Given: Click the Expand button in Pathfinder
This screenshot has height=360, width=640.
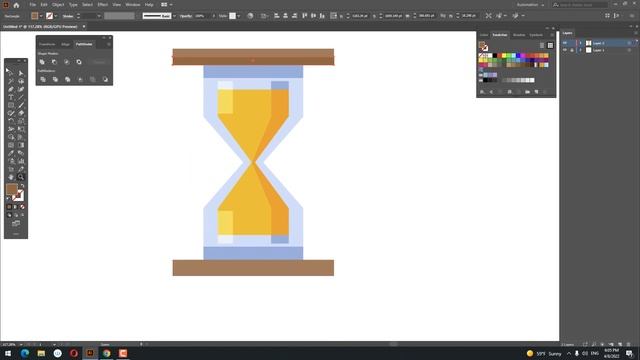Looking at the screenshot, I should [99, 62].
